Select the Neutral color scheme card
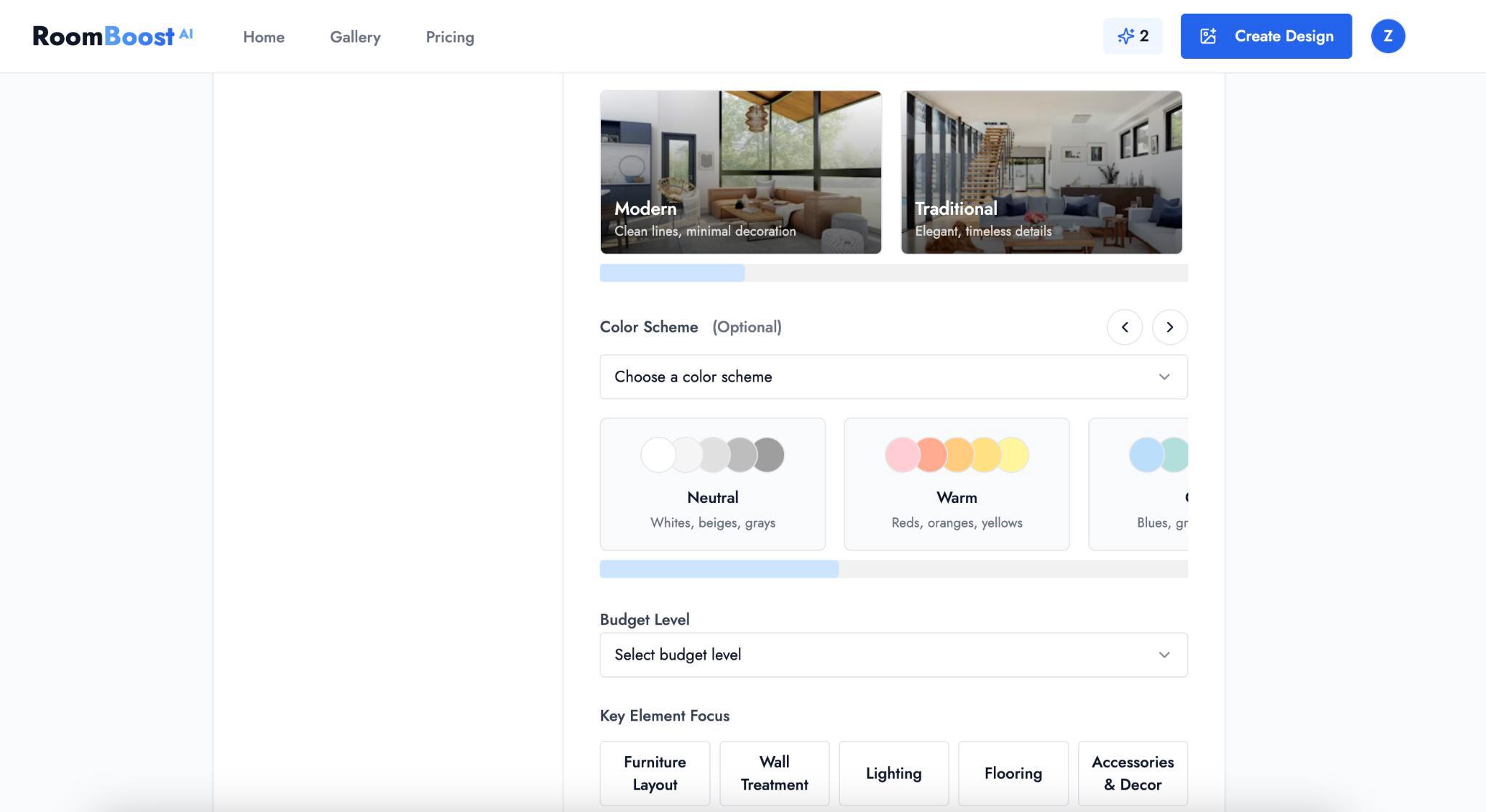 click(712, 484)
